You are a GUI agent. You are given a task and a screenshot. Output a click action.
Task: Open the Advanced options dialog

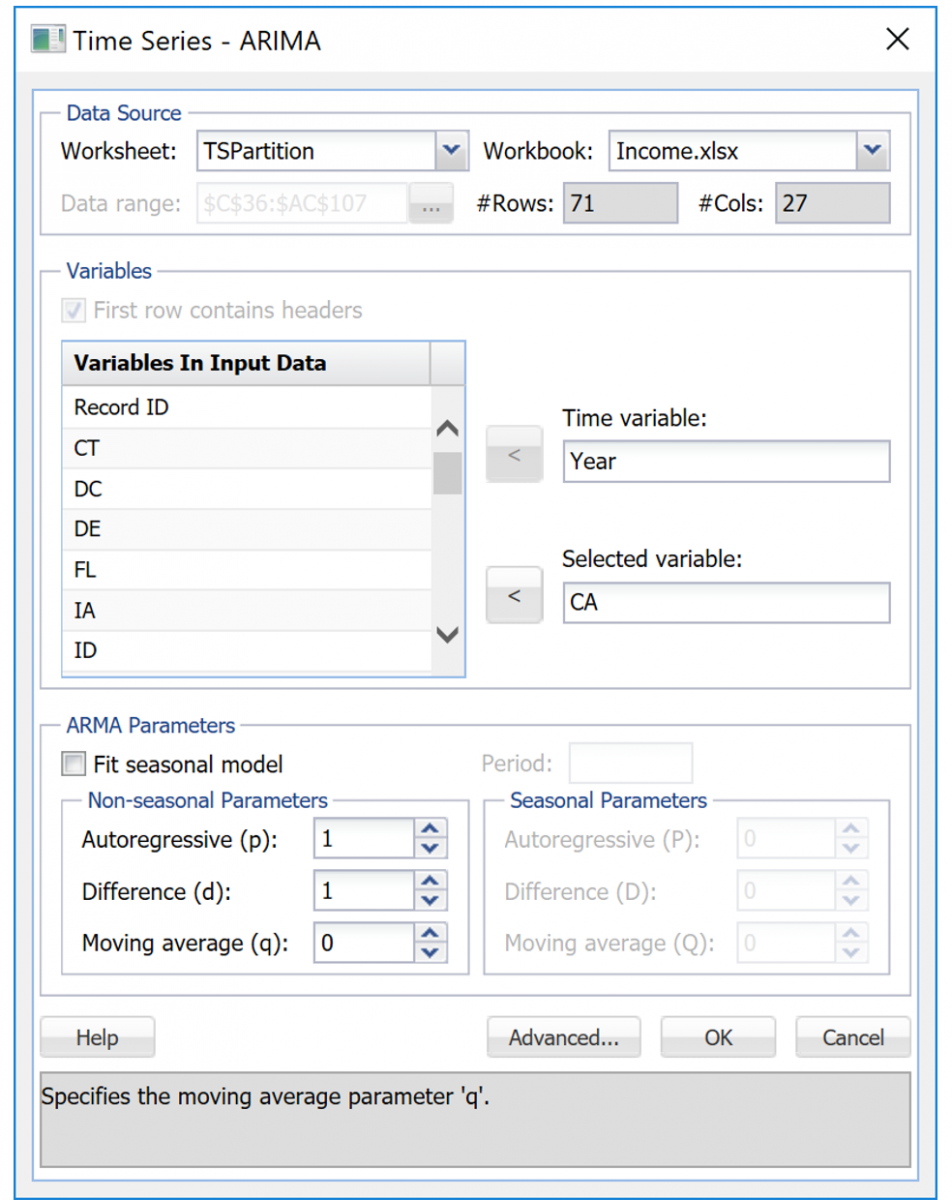click(564, 1038)
